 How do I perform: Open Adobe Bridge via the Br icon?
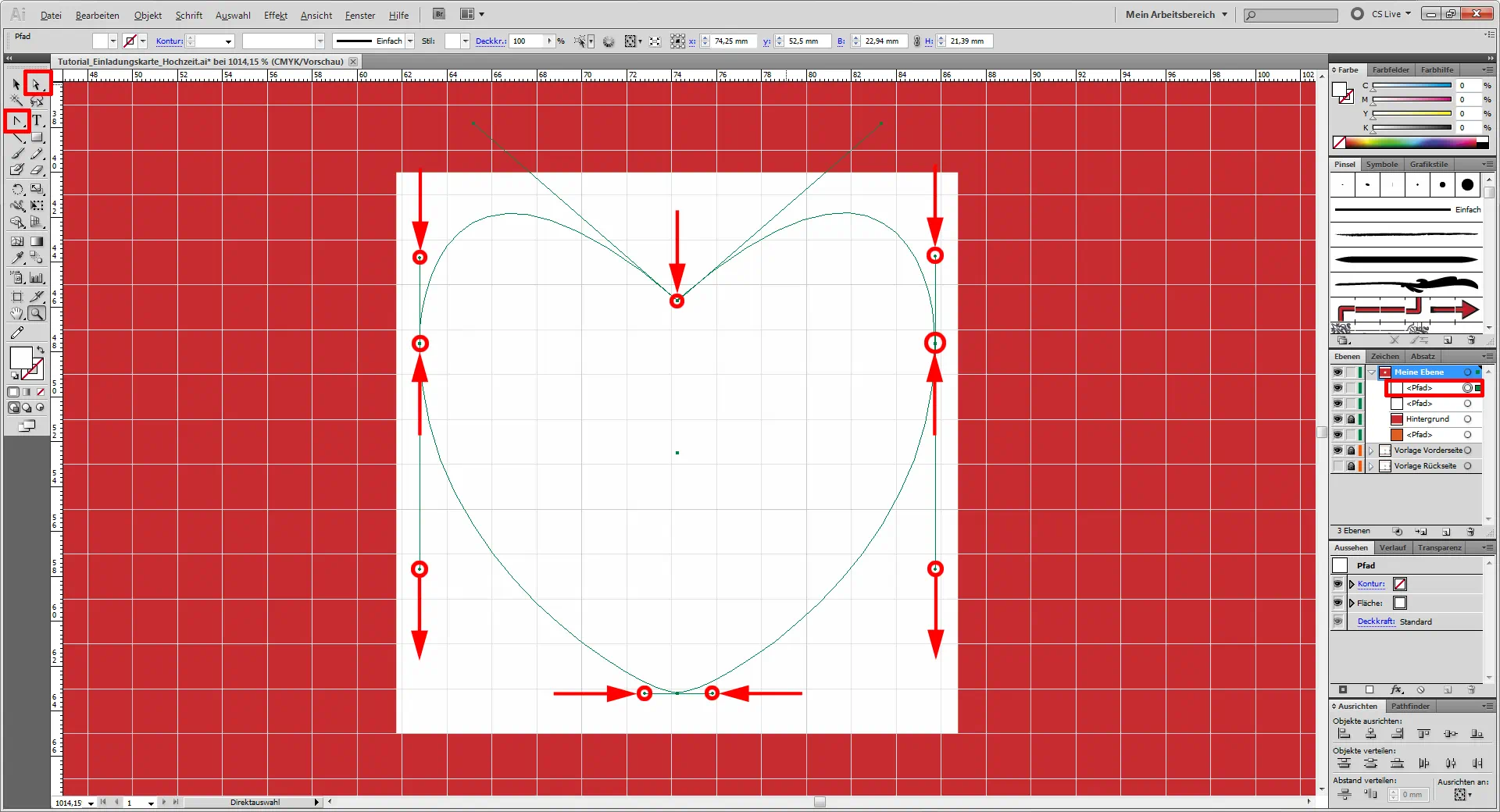tap(438, 13)
